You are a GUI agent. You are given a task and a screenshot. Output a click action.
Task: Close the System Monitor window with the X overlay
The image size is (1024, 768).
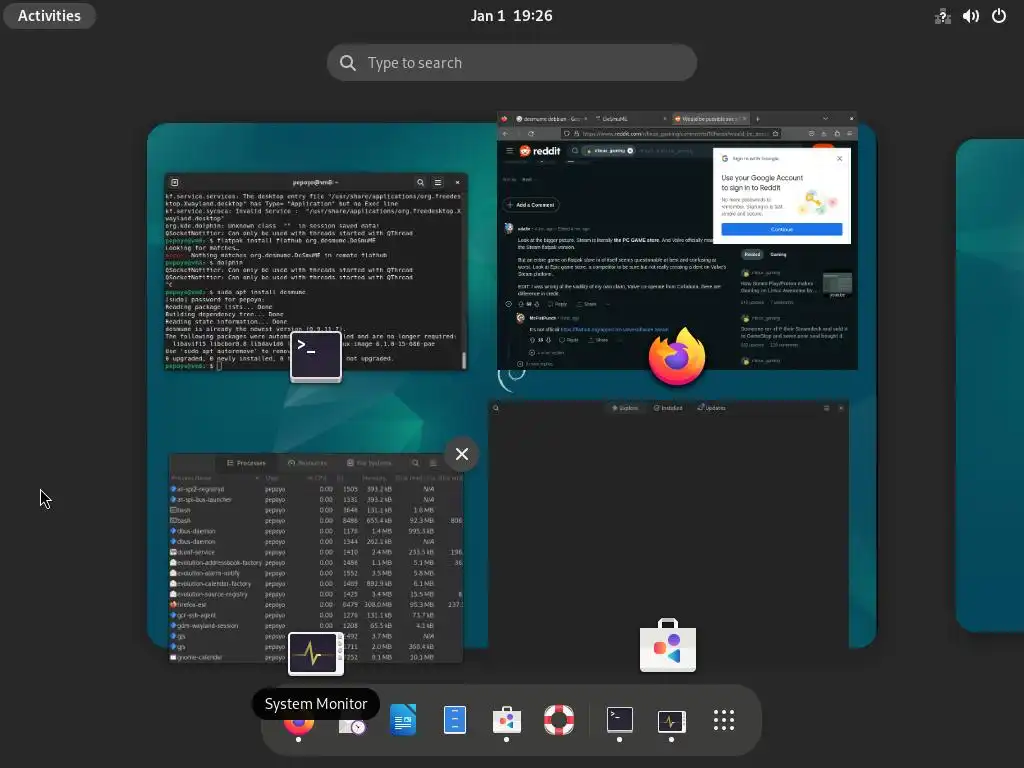[462, 454]
